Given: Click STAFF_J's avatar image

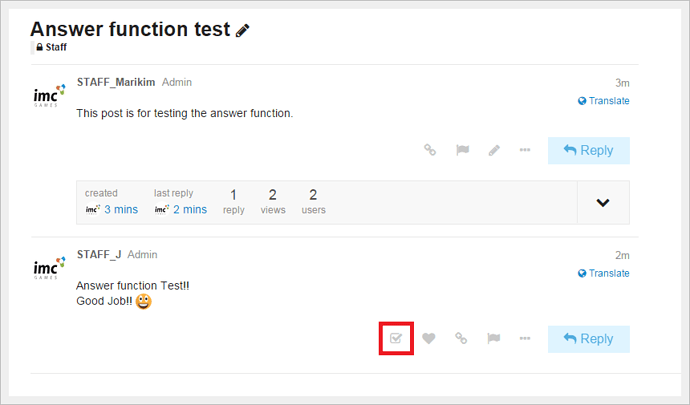Looking at the screenshot, I should [49, 269].
